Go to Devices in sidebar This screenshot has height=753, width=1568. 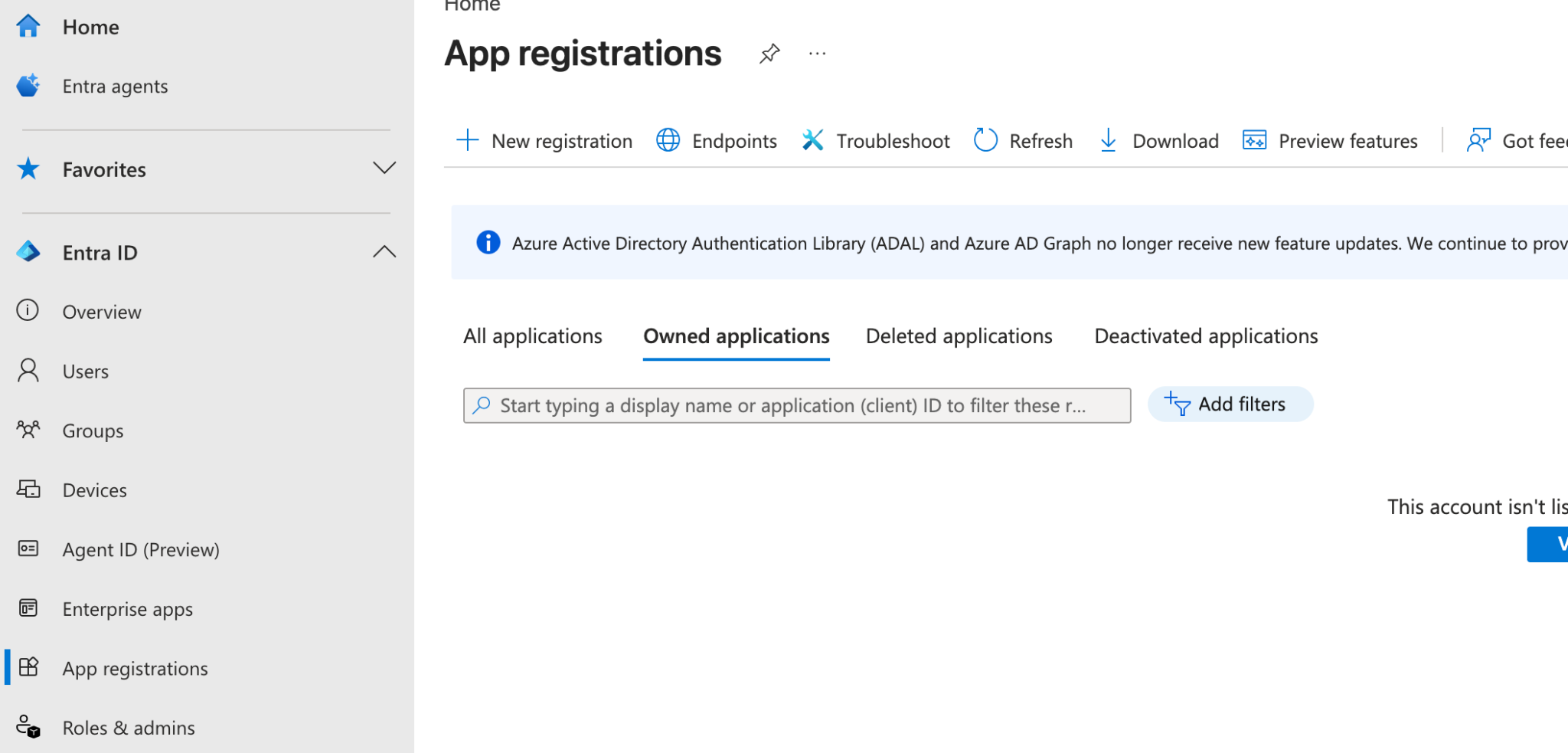coord(95,490)
